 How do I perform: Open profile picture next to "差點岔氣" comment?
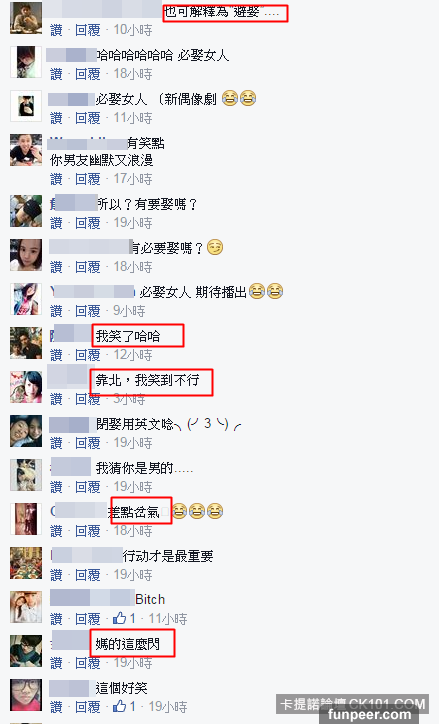26,519
